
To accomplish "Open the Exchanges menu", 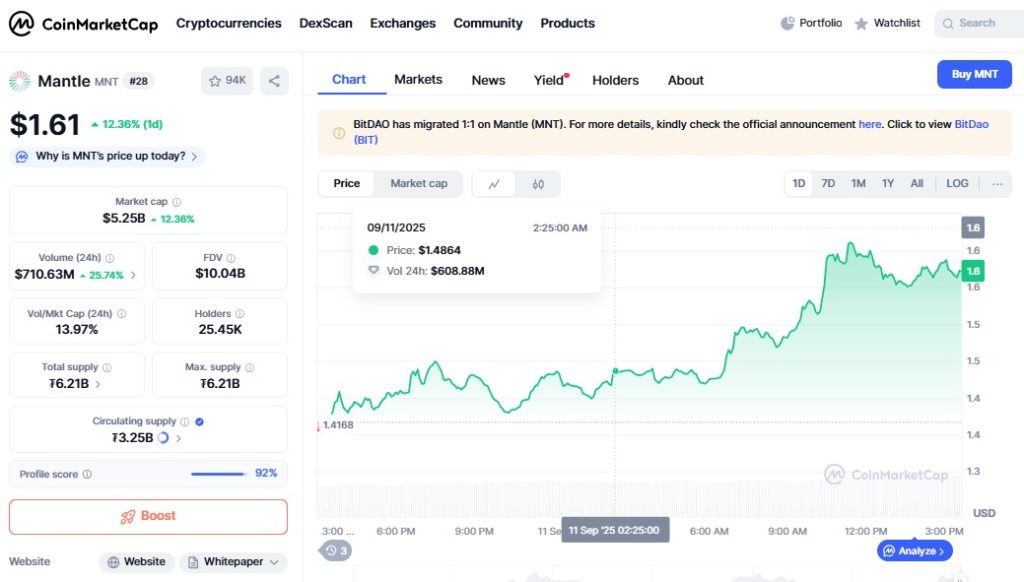I will (x=403, y=24).
